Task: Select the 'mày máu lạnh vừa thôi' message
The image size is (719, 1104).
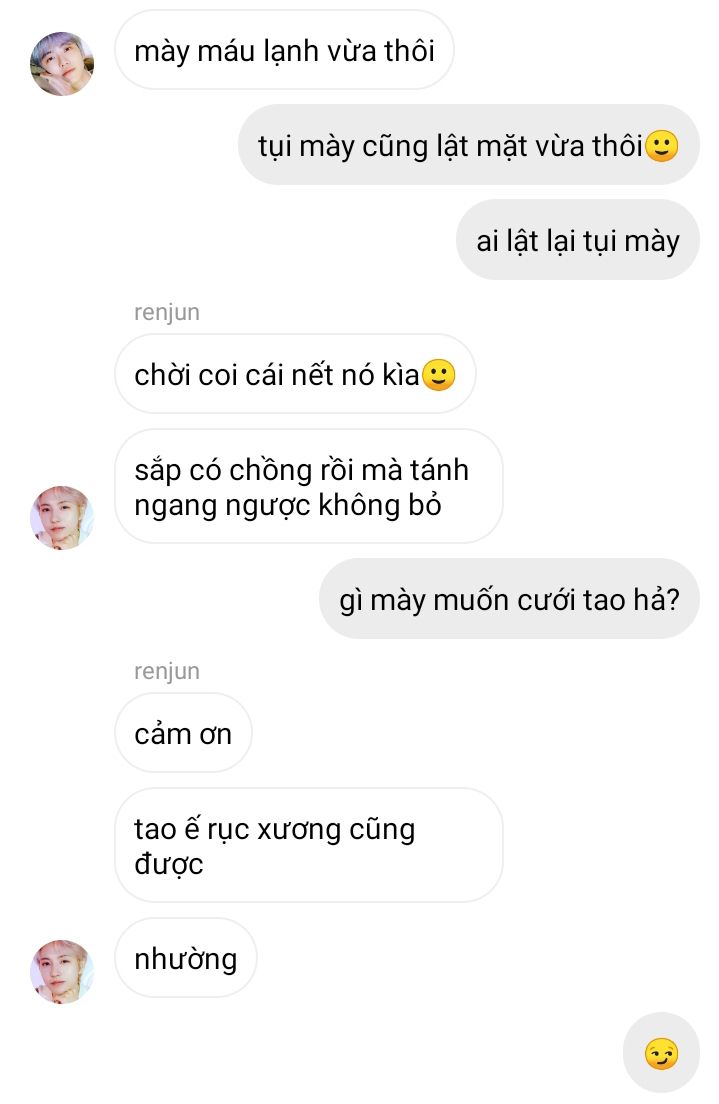Action: point(284,50)
